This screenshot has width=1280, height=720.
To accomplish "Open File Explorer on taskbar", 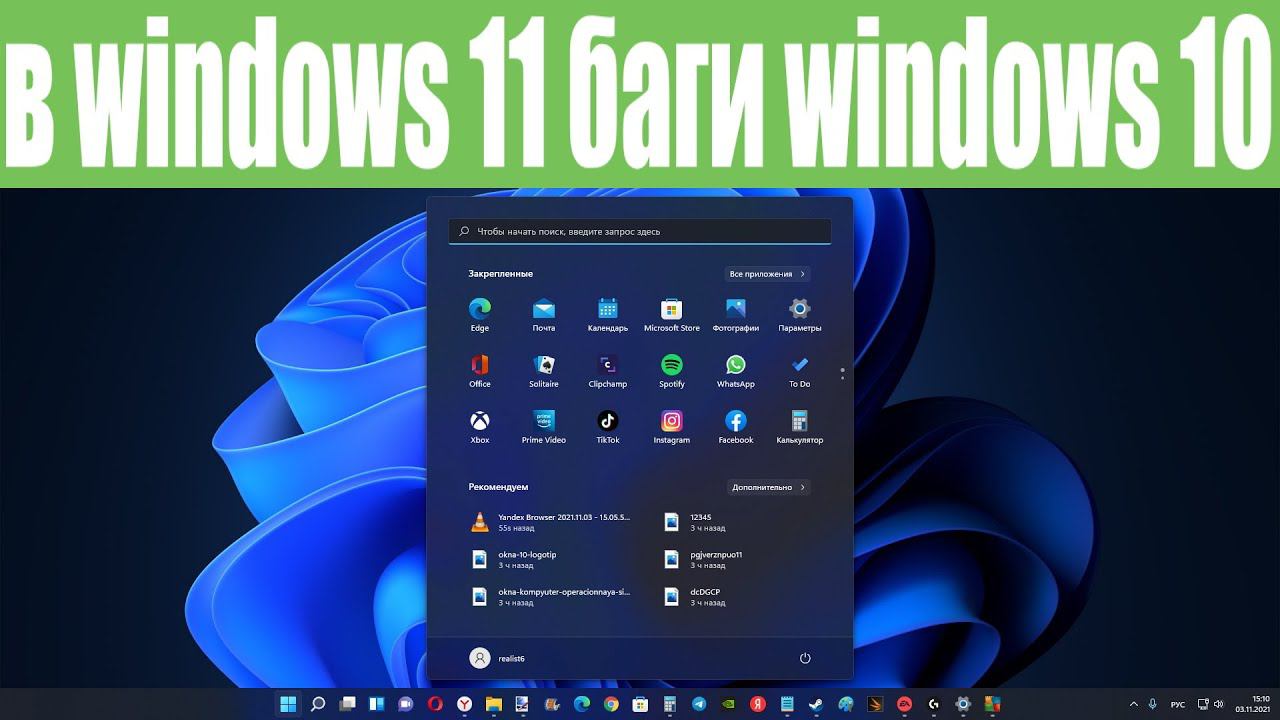I will pyautogui.click(x=494, y=704).
